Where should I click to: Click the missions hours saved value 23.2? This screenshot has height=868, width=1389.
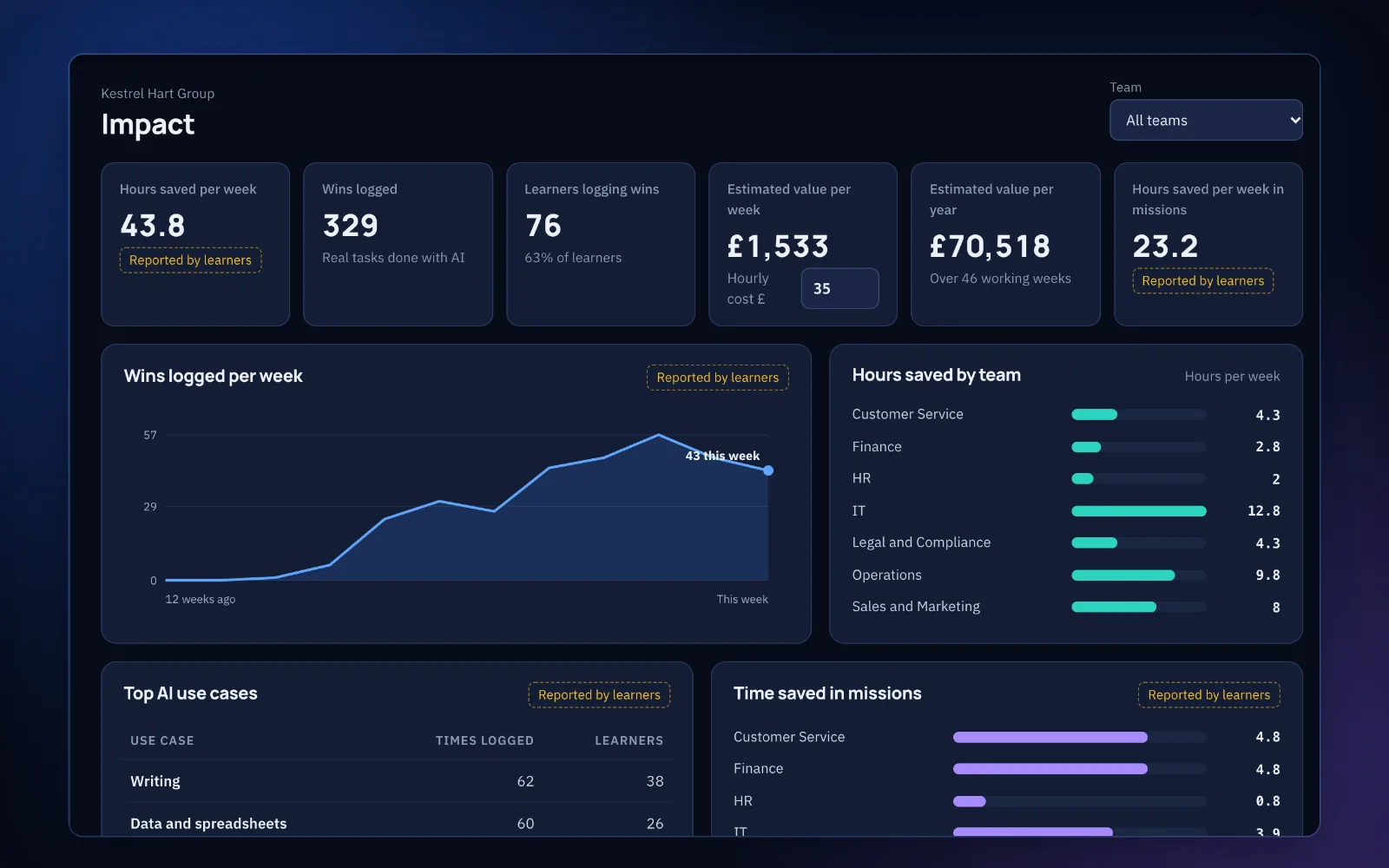pyautogui.click(x=1165, y=247)
